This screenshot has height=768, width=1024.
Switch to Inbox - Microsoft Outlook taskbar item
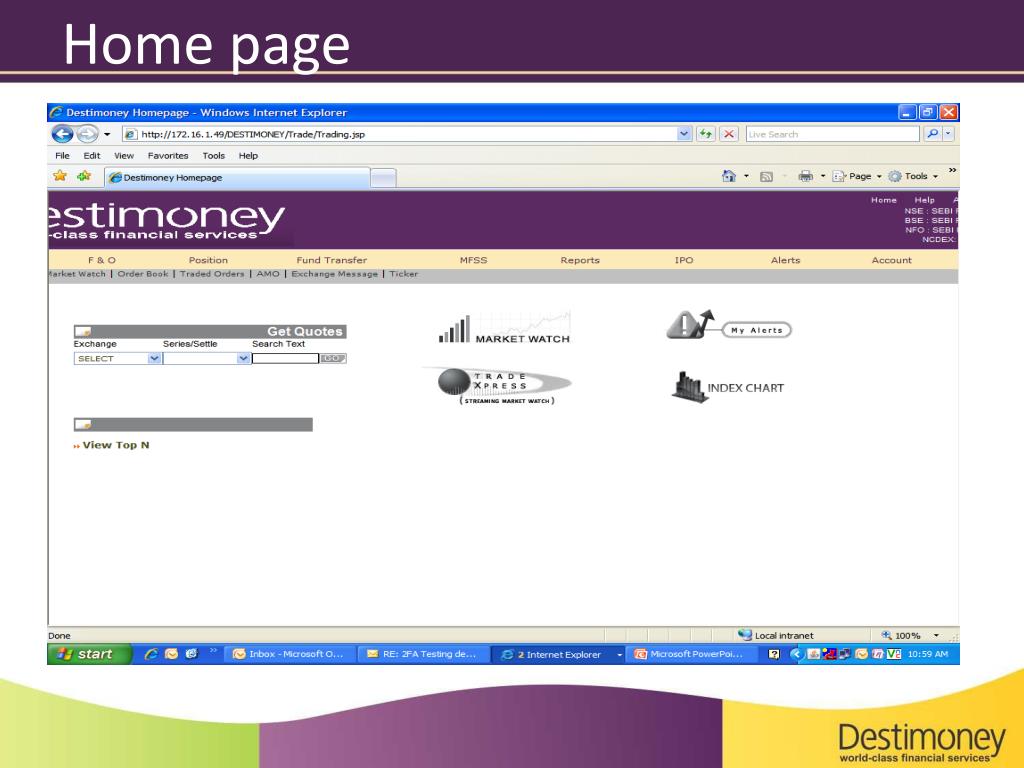click(x=290, y=654)
